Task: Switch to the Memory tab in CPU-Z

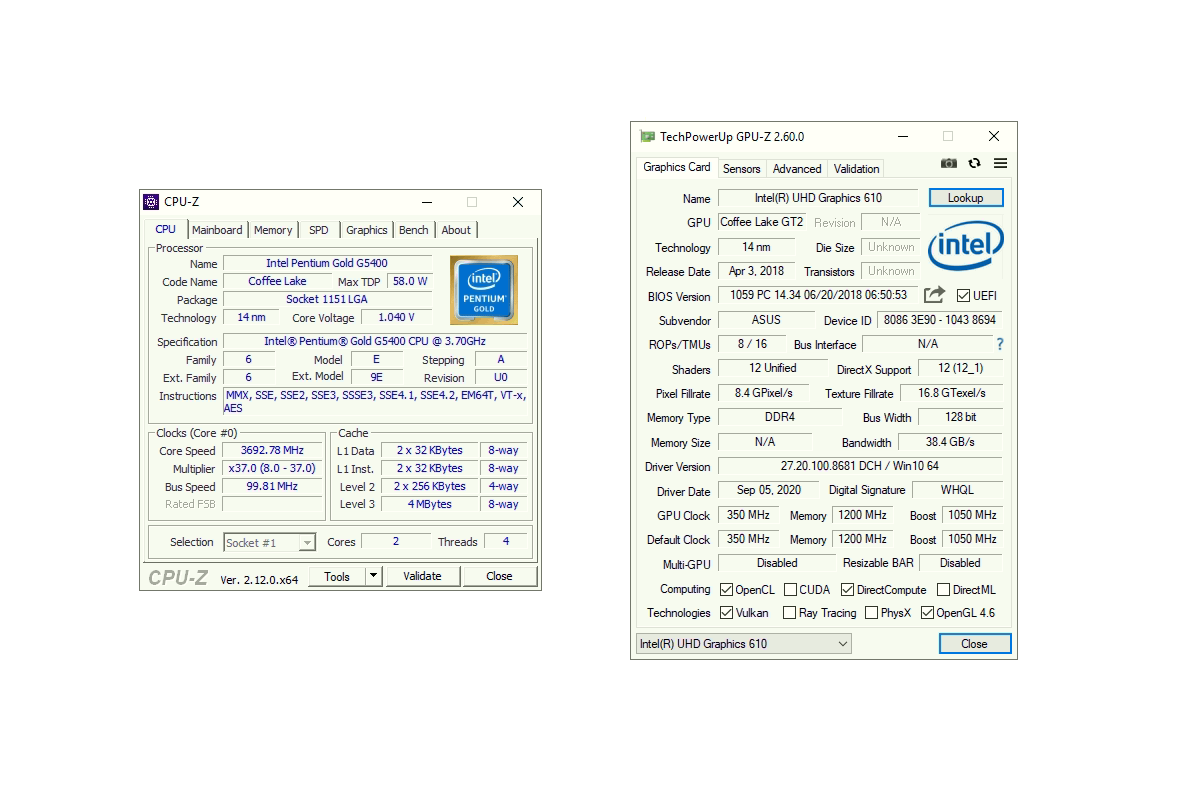Action: [273, 230]
